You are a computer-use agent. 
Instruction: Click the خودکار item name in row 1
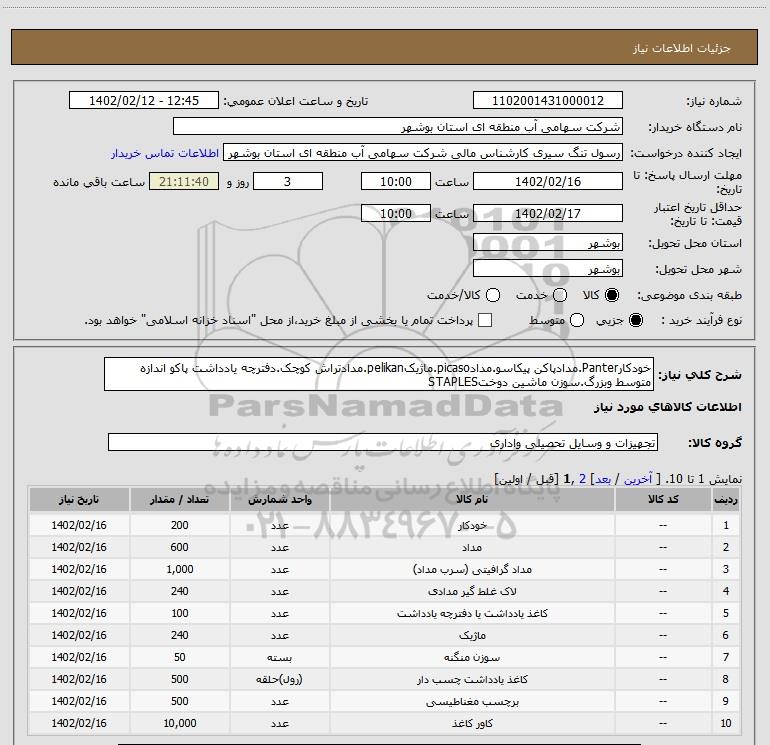coord(472,525)
